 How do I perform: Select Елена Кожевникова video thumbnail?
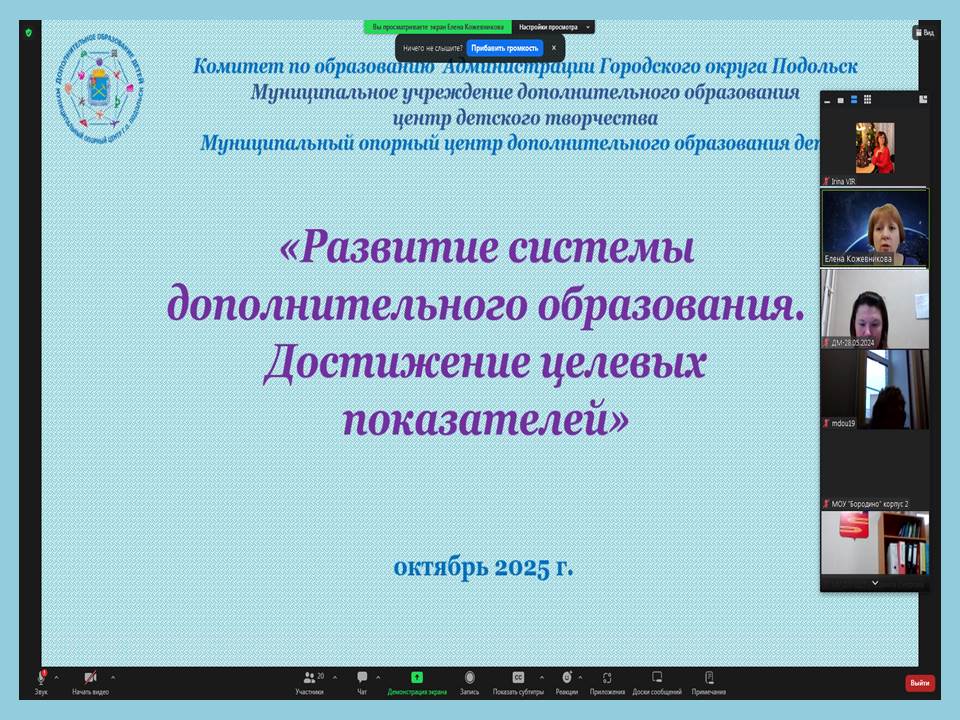click(x=874, y=228)
